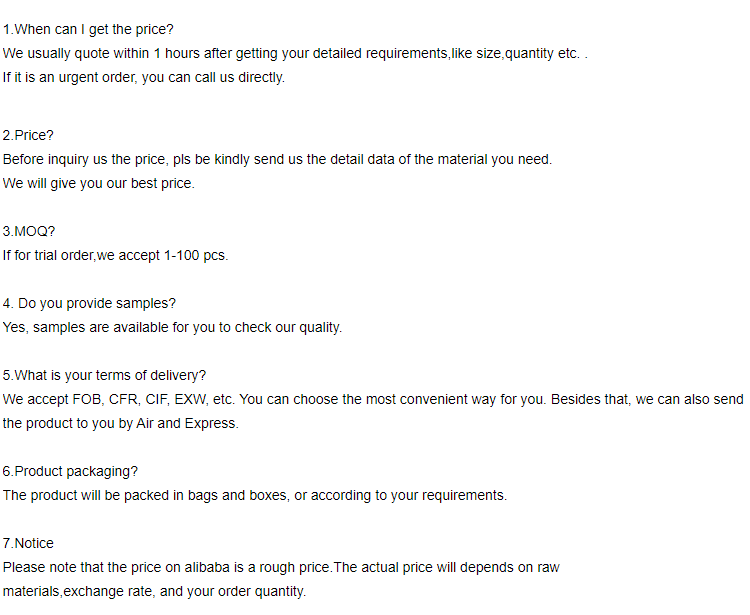Click the quote within 1 hours sentence
The image size is (750, 615).
point(295,53)
